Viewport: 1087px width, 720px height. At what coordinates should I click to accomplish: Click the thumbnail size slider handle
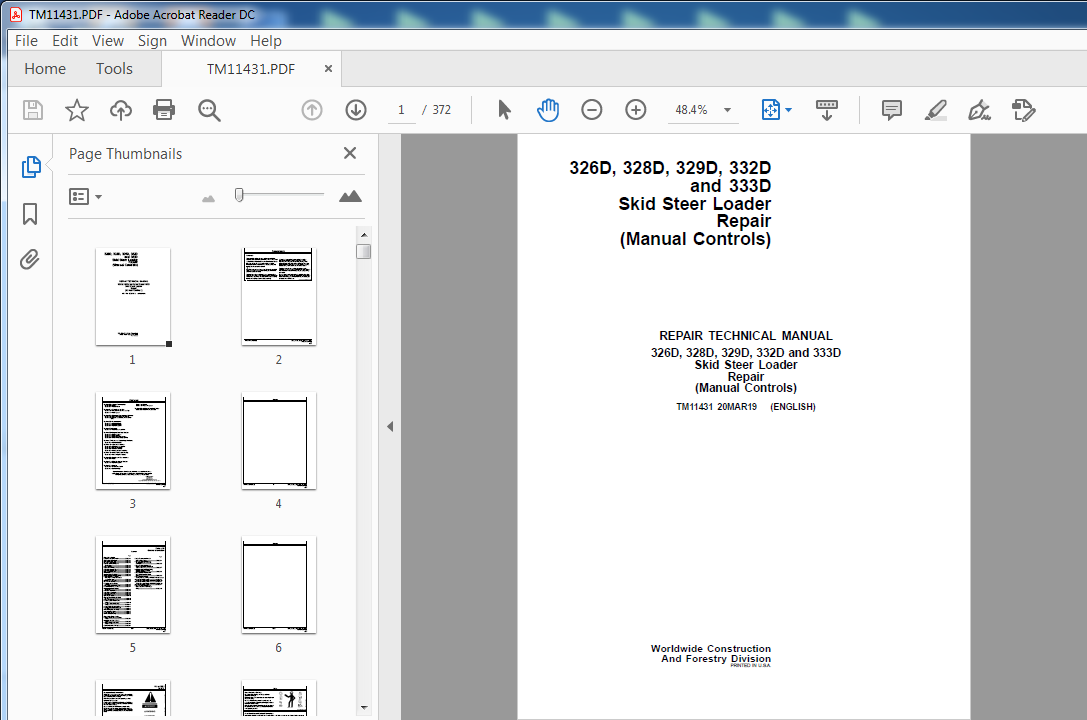tap(239, 195)
